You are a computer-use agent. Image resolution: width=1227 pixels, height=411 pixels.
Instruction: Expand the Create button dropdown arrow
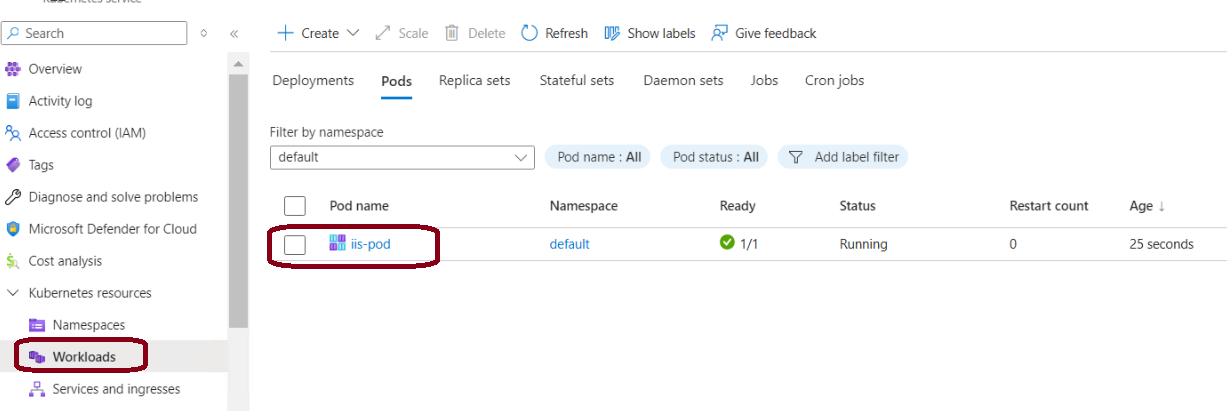coord(352,33)
